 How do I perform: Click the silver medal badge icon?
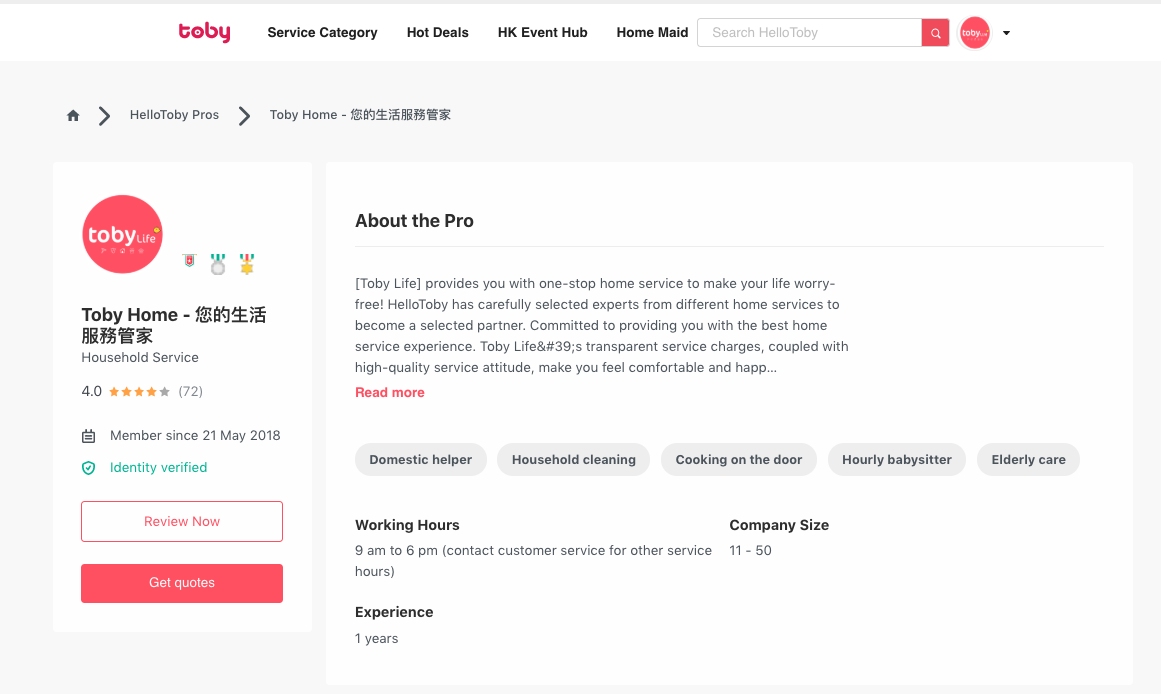[218, 264]
